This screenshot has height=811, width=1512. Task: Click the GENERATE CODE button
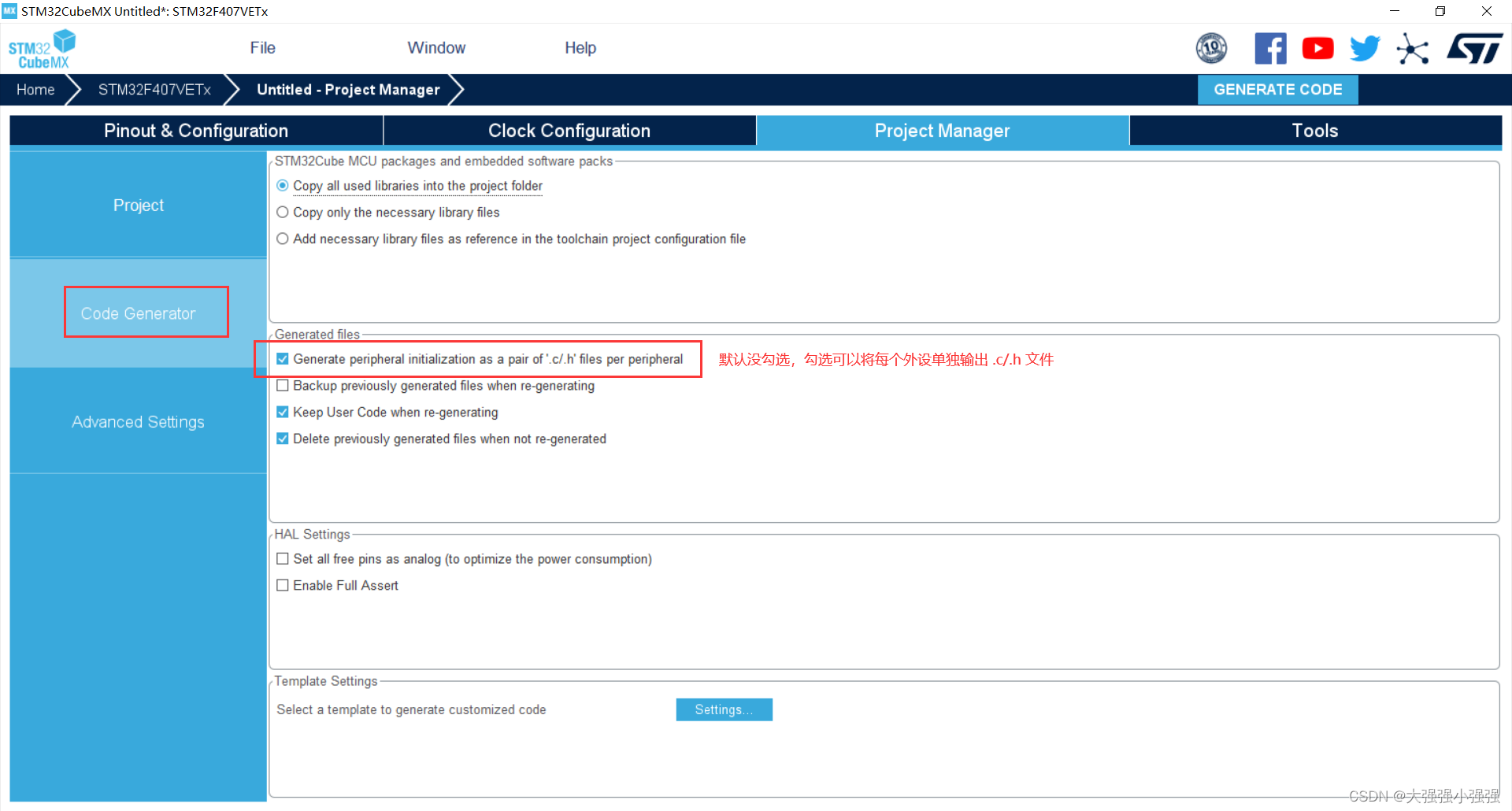pyautogui.click(x=1277, y=90)
